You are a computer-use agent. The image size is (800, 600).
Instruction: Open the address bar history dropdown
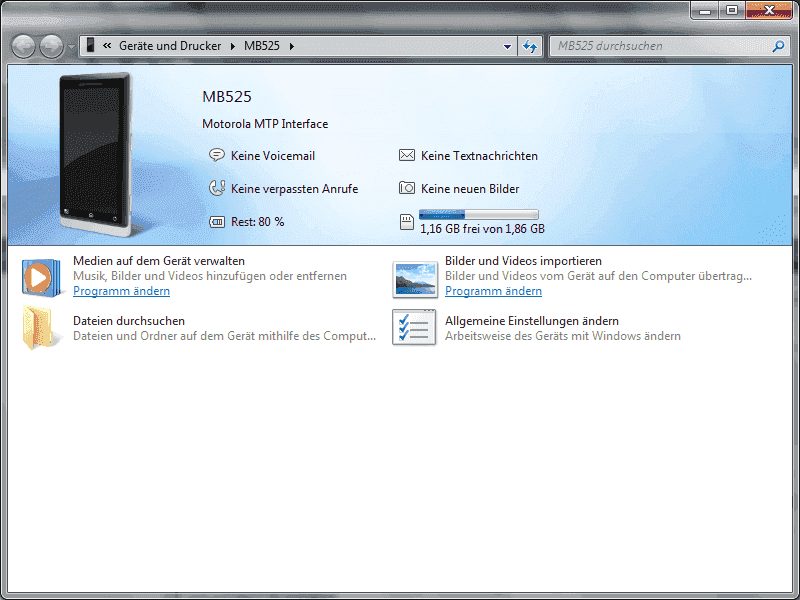[x=507, y=46]
